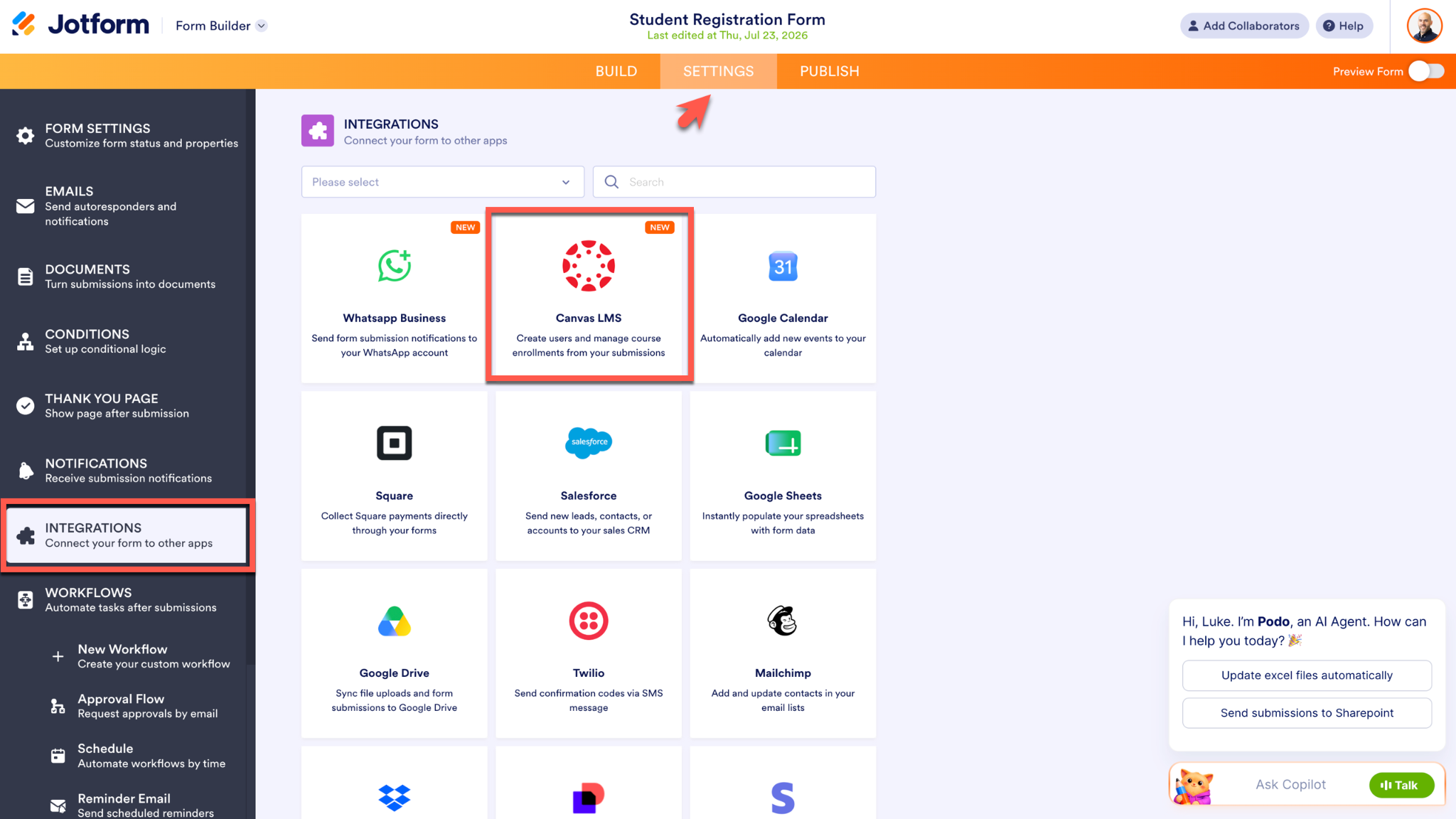Image resolution: width=1456 pixels, height=819 pixels.
Task: Click the green Talk button
Action: pyautogui.click(x=1401, y=785)
